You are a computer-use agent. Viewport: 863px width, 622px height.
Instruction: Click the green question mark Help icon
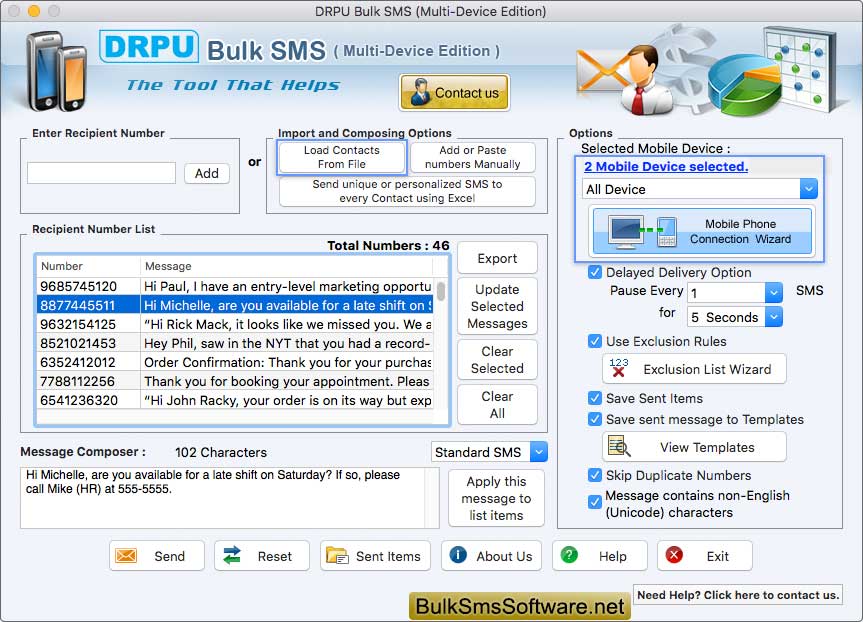coord(569,555)
